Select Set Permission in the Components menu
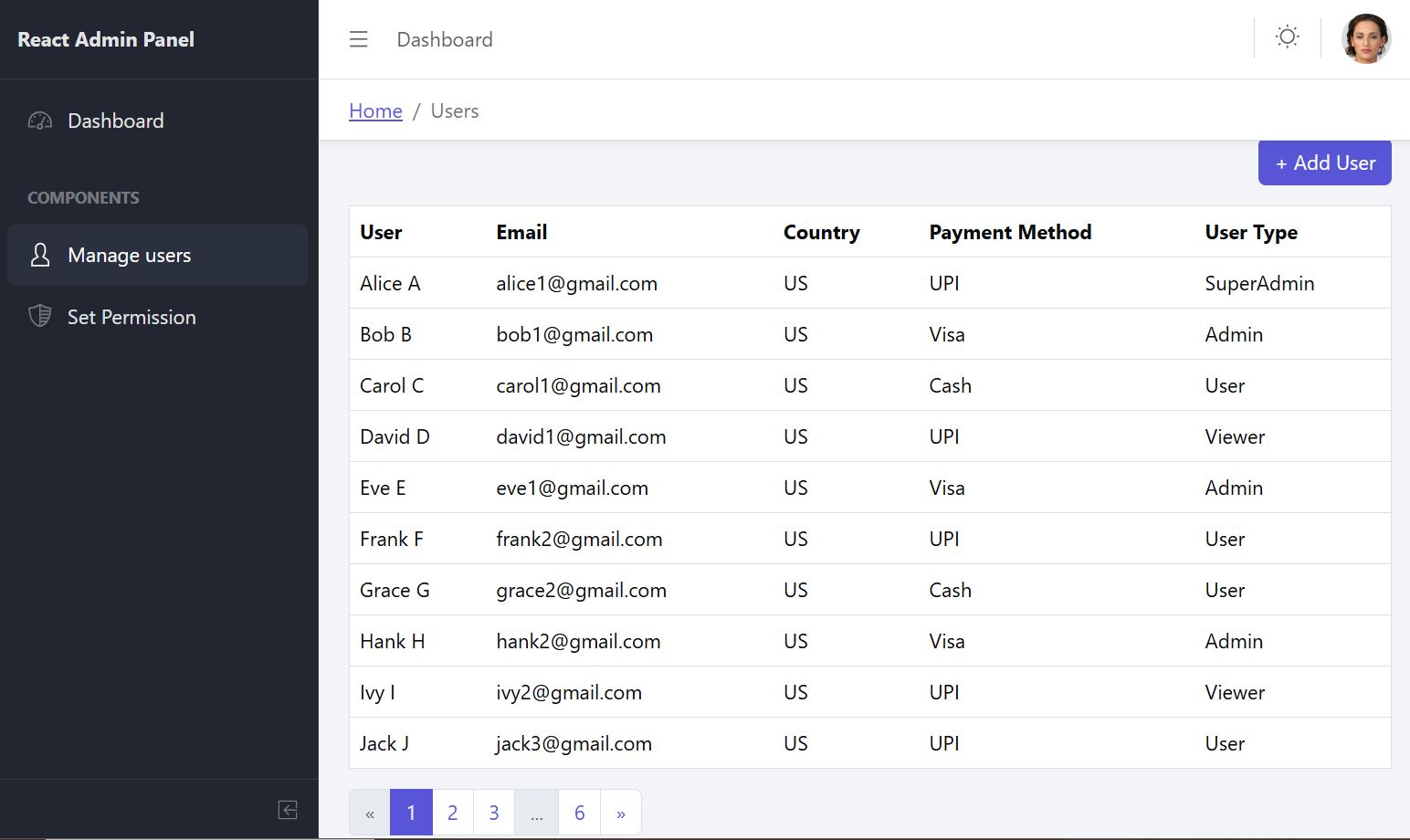The height and width of the screenshot is (840, 1410). [132, 316]
